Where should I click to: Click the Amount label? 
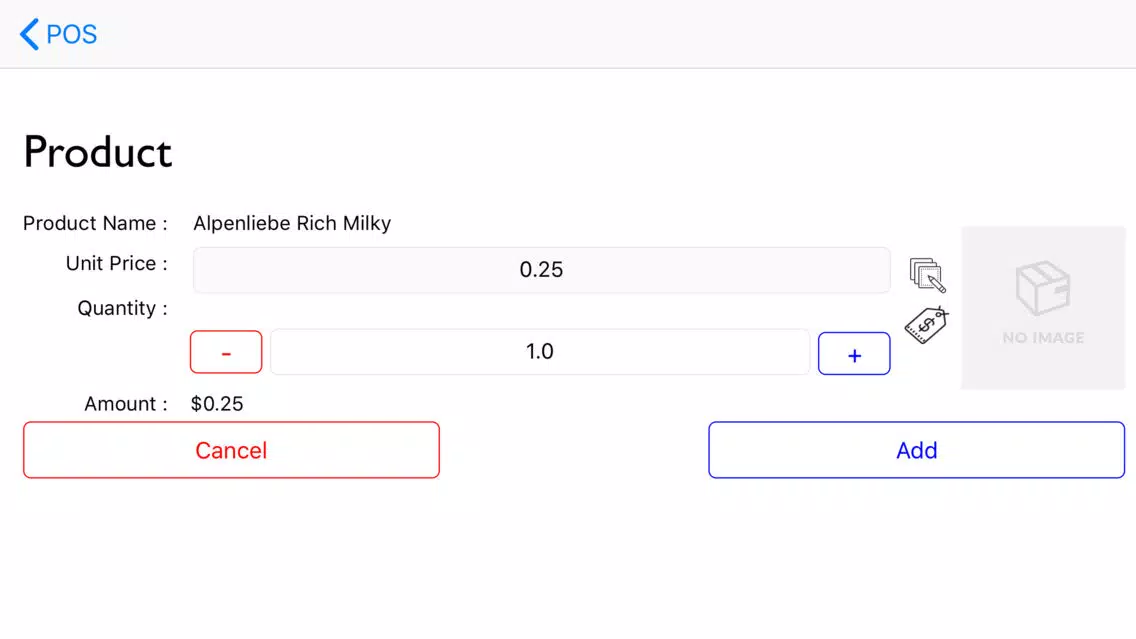coord(125,404)
